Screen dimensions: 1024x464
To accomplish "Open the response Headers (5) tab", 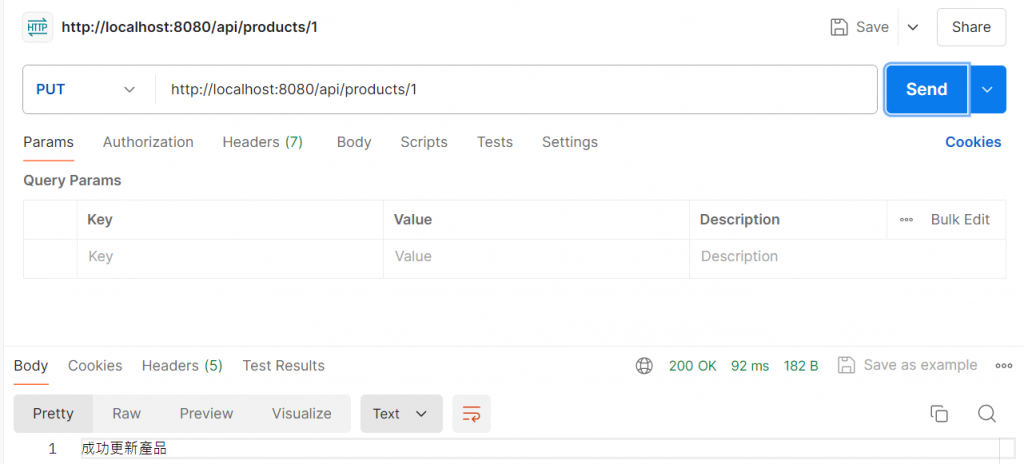I will click(182, 366).
